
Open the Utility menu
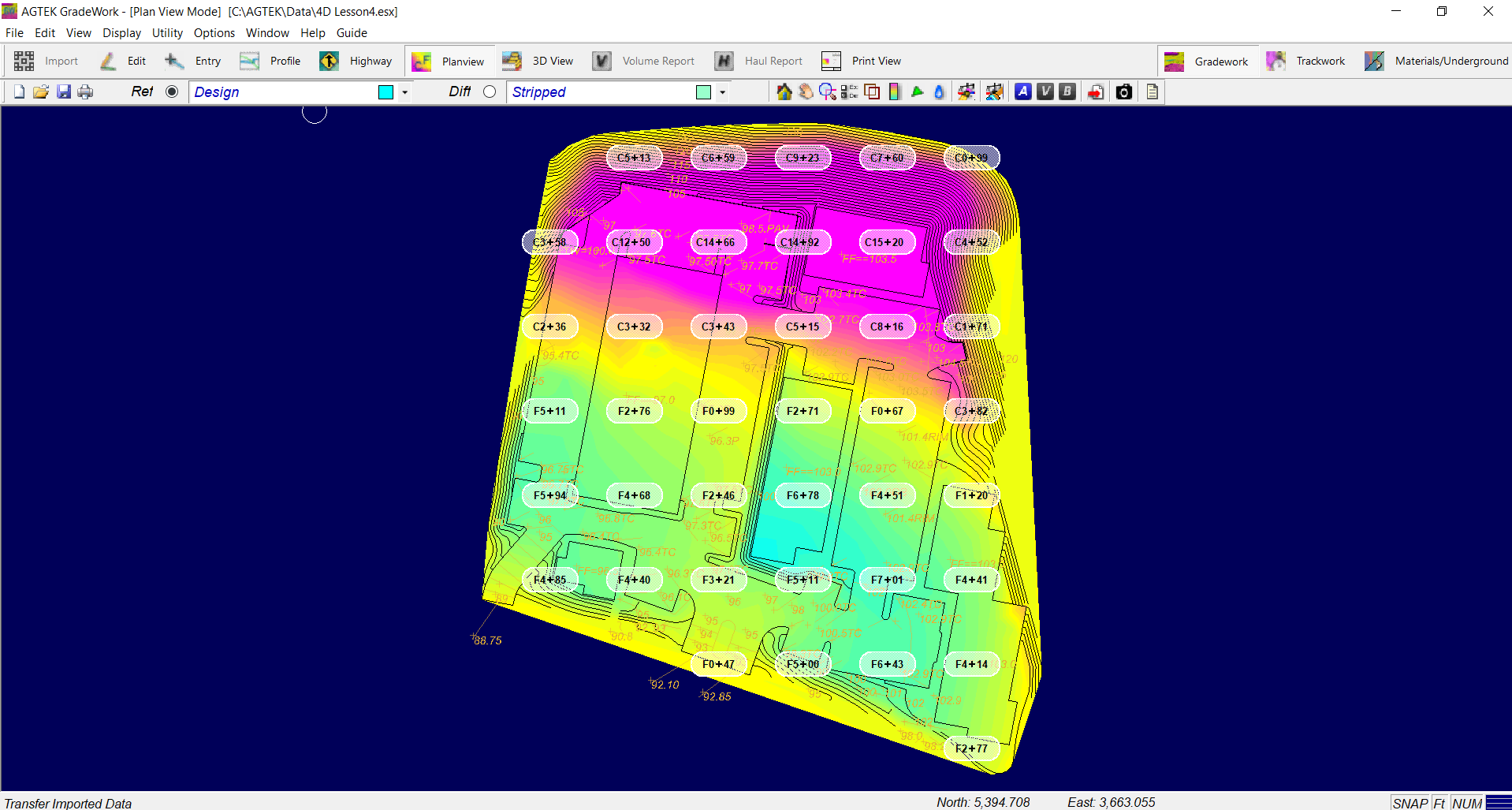coord(167,33)
